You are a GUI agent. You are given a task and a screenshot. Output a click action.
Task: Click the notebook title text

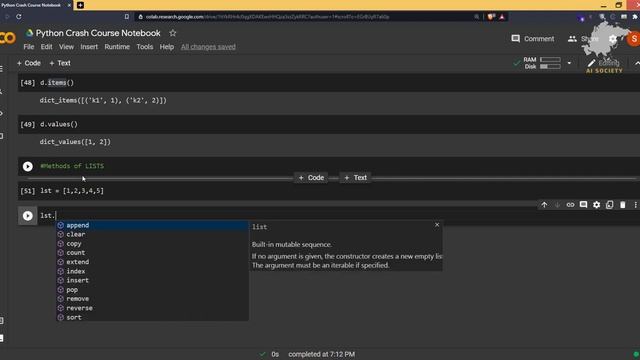[x=98, y=33]
